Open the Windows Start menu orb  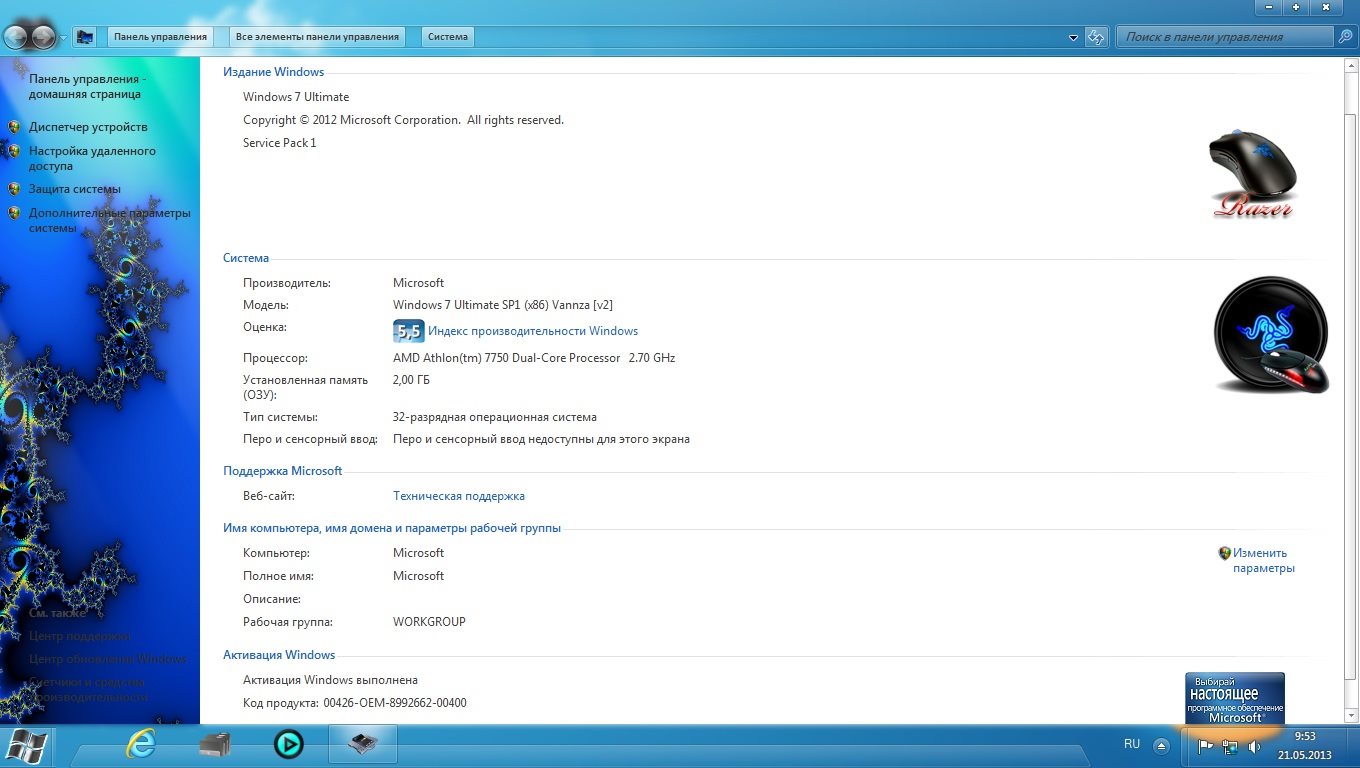(x=26, y=745)
